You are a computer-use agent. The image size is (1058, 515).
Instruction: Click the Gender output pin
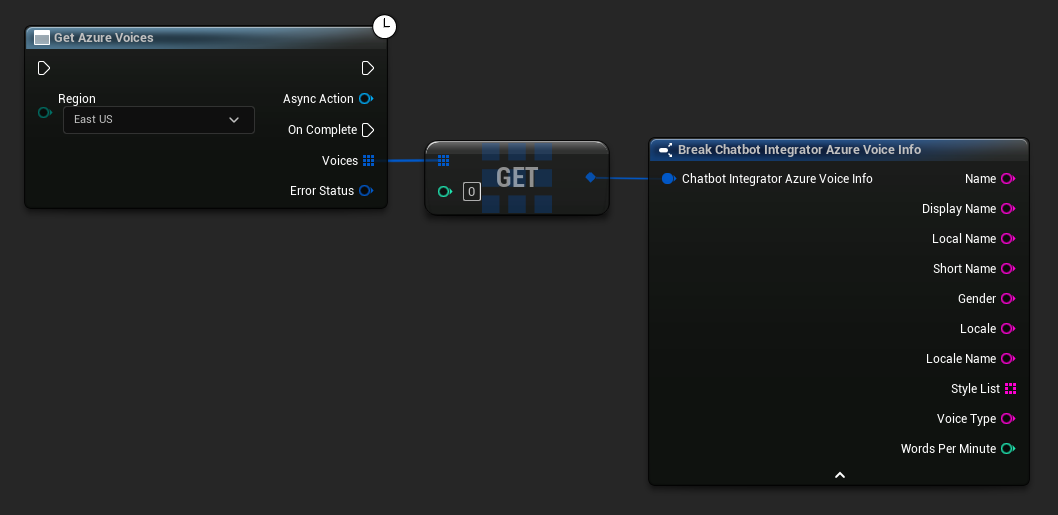(x=1008, y=299)
